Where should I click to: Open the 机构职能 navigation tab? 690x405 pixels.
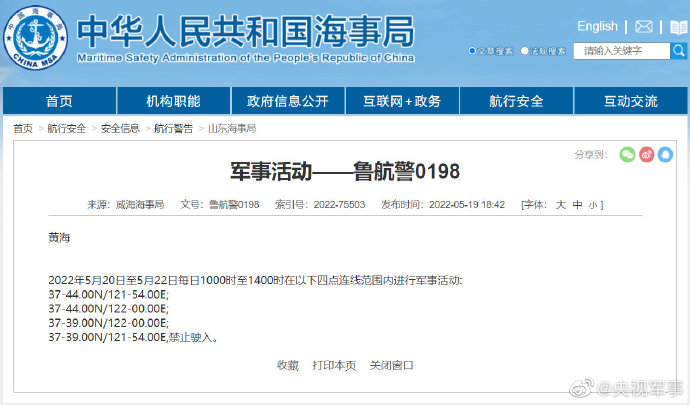[173, 101]
